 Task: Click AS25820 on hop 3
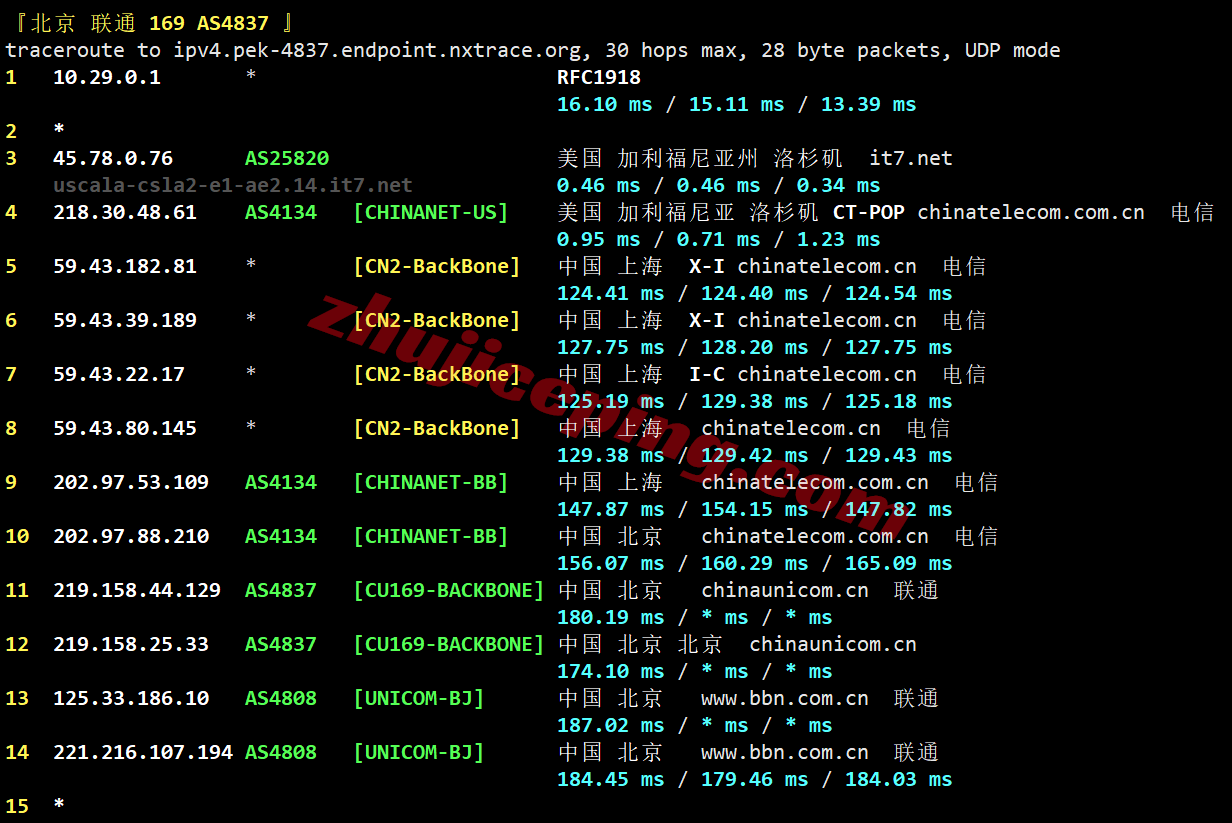click(287, 158)
